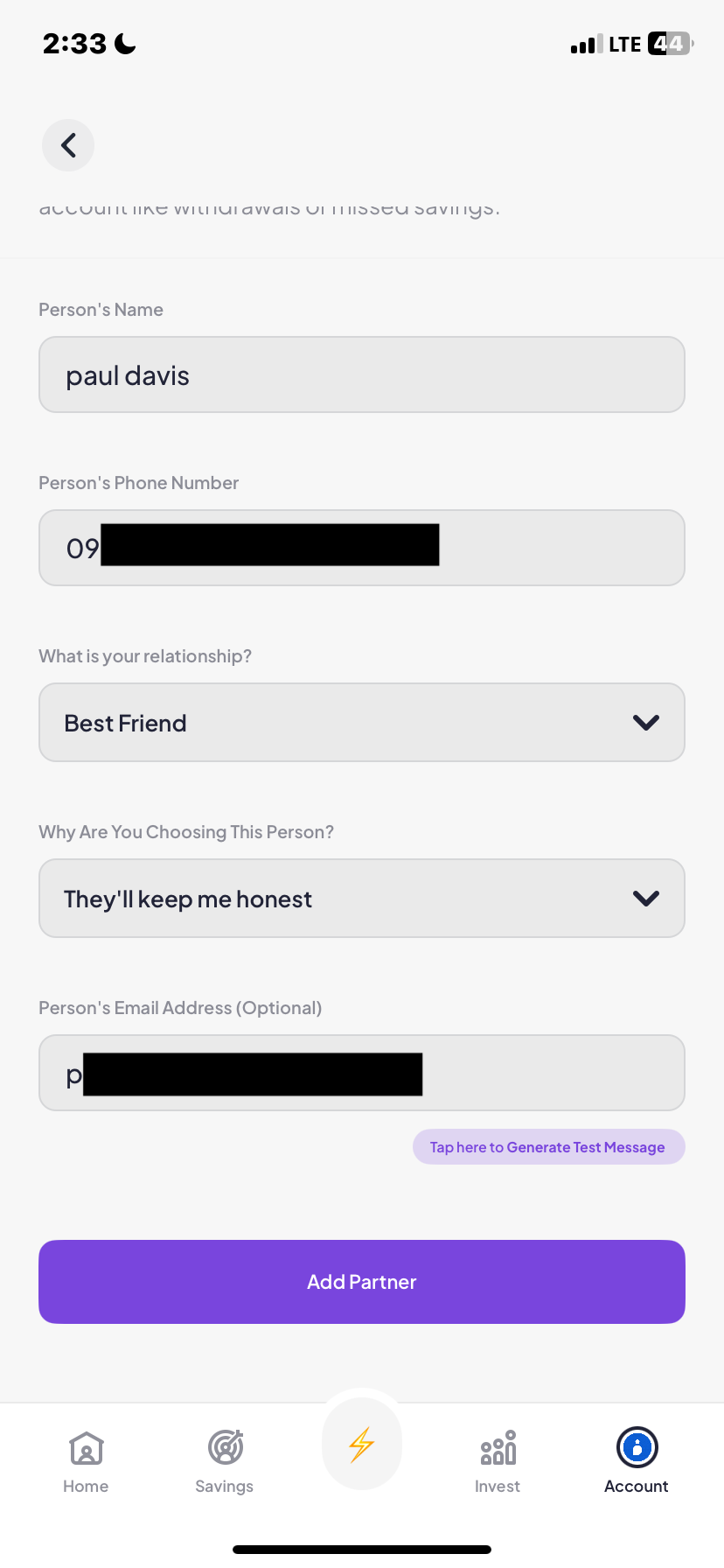Edit the Person's Name field
This screenshot has height=1568, width=724.
pos(362,375)
